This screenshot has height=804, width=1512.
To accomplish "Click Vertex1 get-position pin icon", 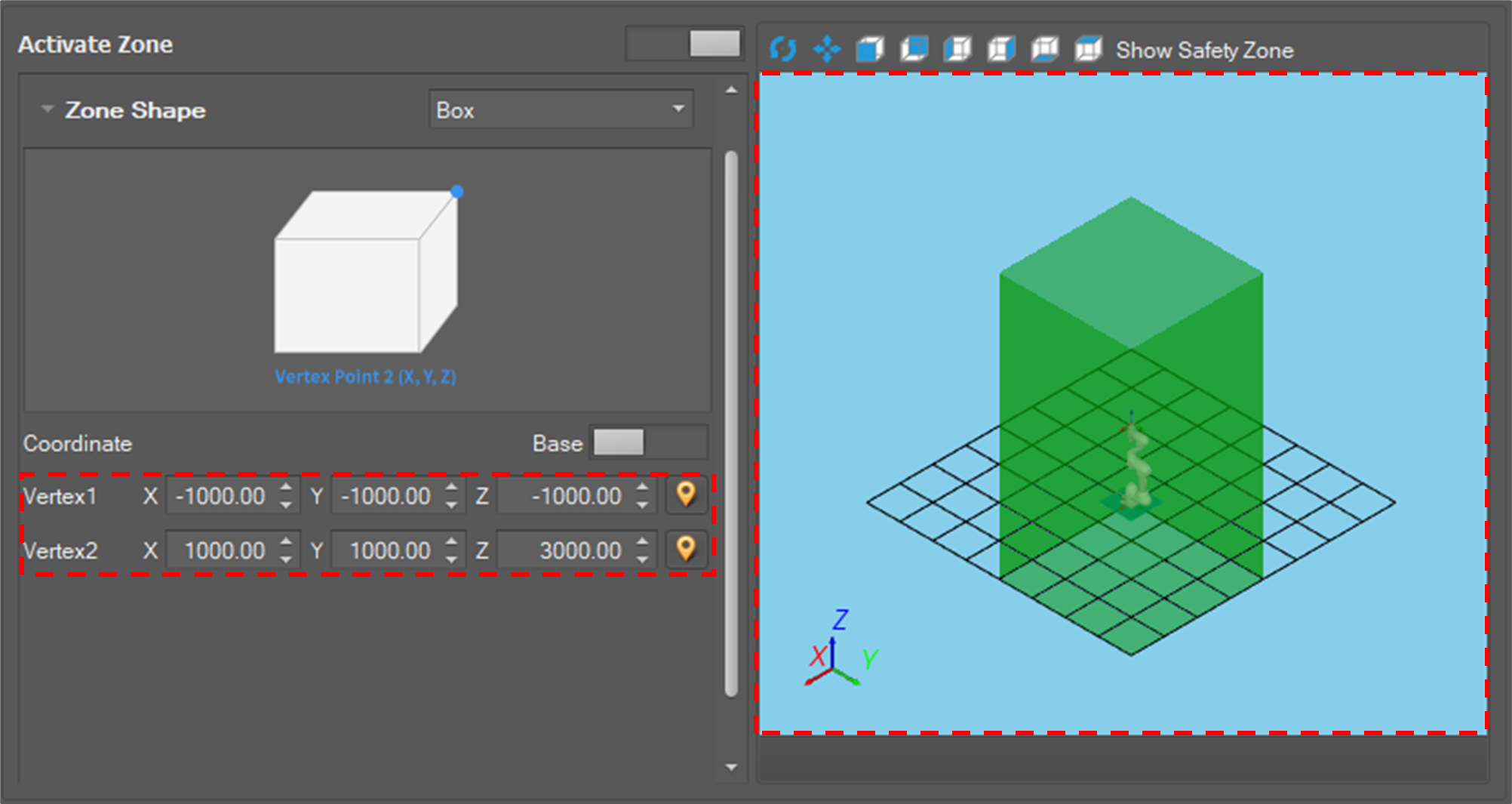I will [x=685, y=495].
